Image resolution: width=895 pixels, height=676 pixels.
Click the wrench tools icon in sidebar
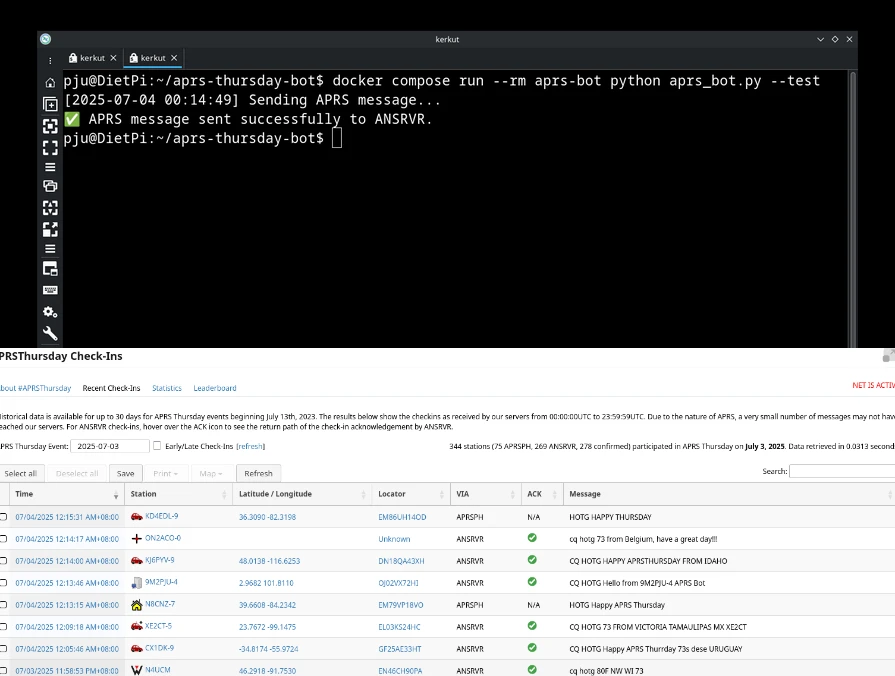[x=50, y=333]
